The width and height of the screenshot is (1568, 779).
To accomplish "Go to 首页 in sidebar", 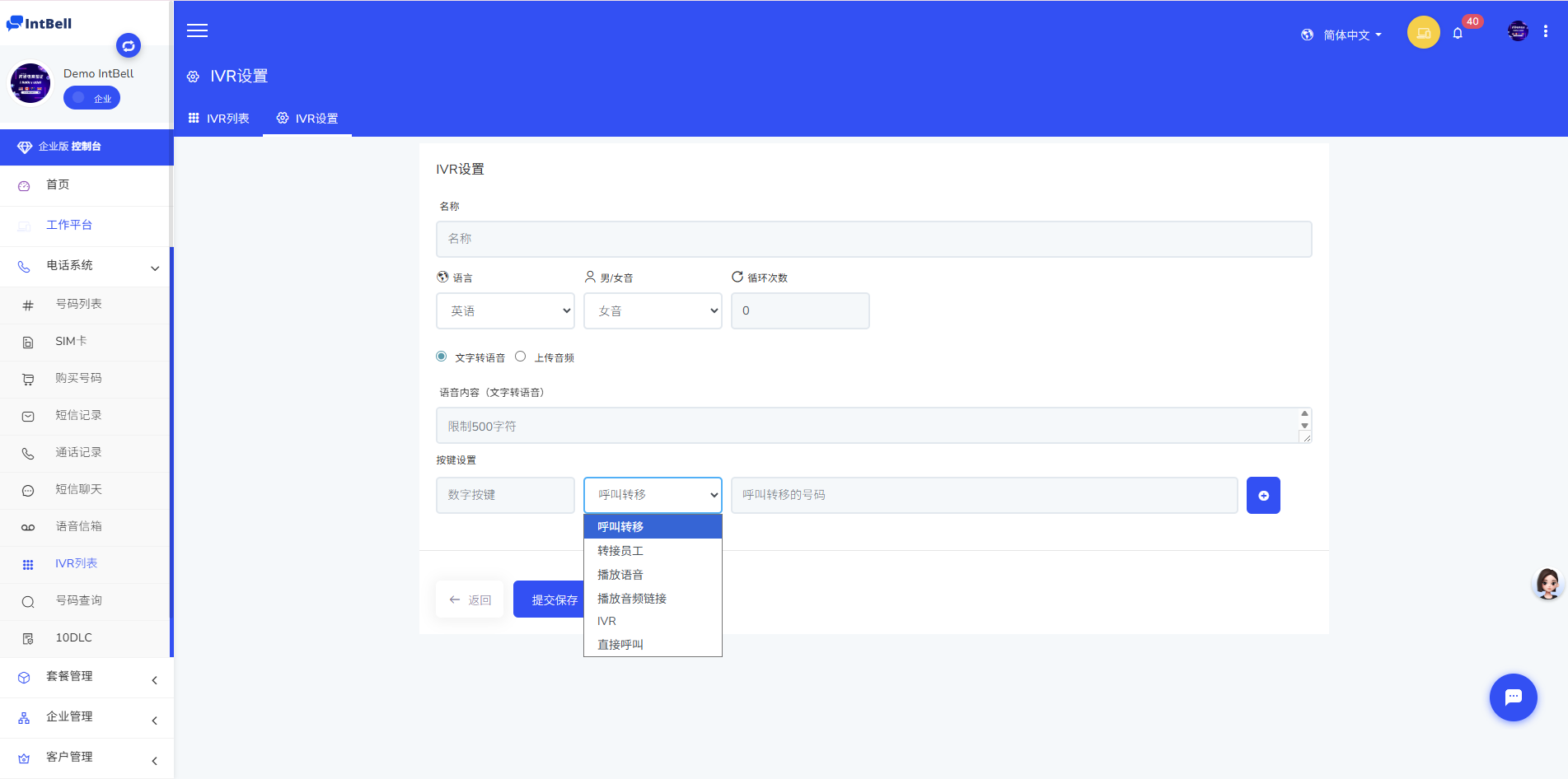I will click(x=86, y=185).
